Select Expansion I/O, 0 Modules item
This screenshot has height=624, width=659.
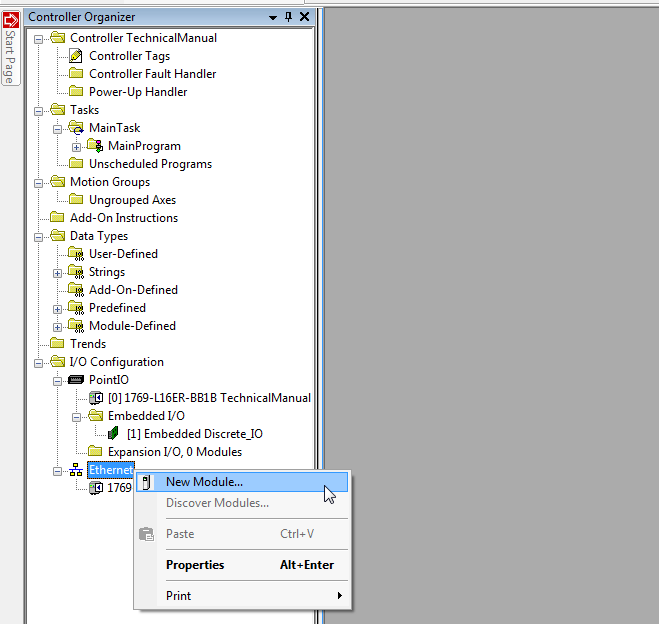174,452
